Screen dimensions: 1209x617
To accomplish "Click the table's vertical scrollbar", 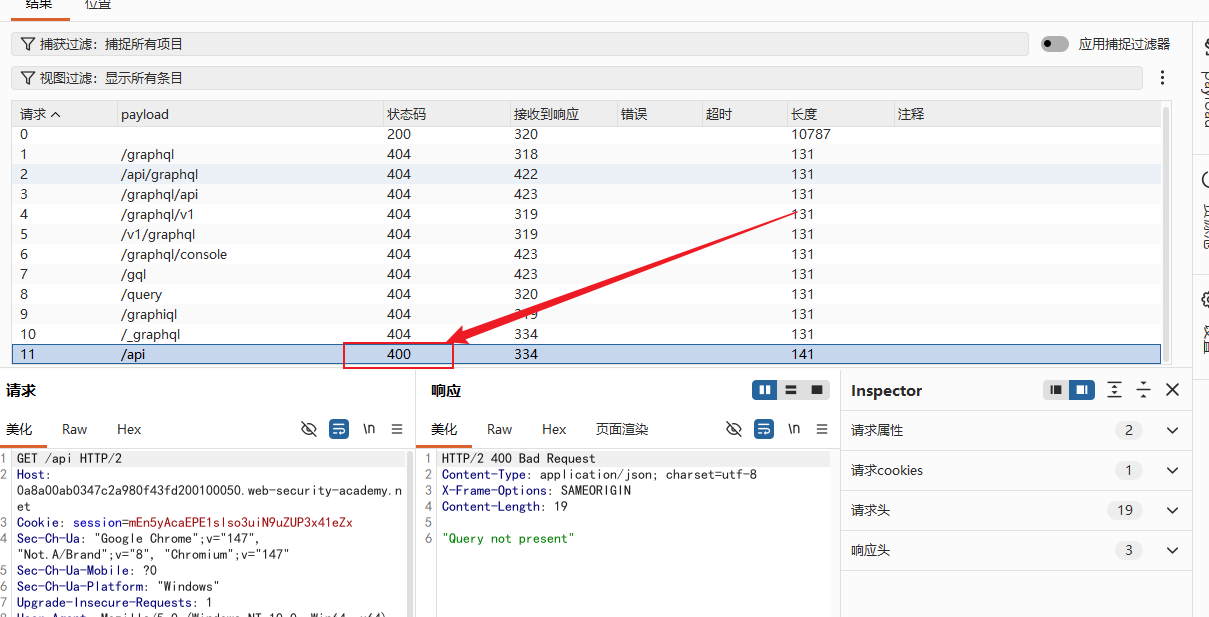I will [x=1166, y=234].
